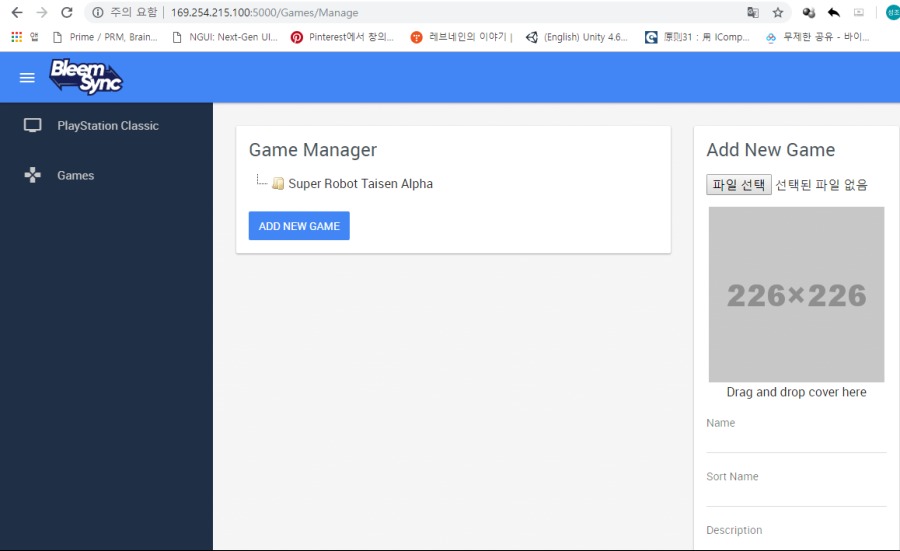This screenshot has width=900, height=551.
Task: Click the site info icon in the address bar
Action: (x=98, y=12)
